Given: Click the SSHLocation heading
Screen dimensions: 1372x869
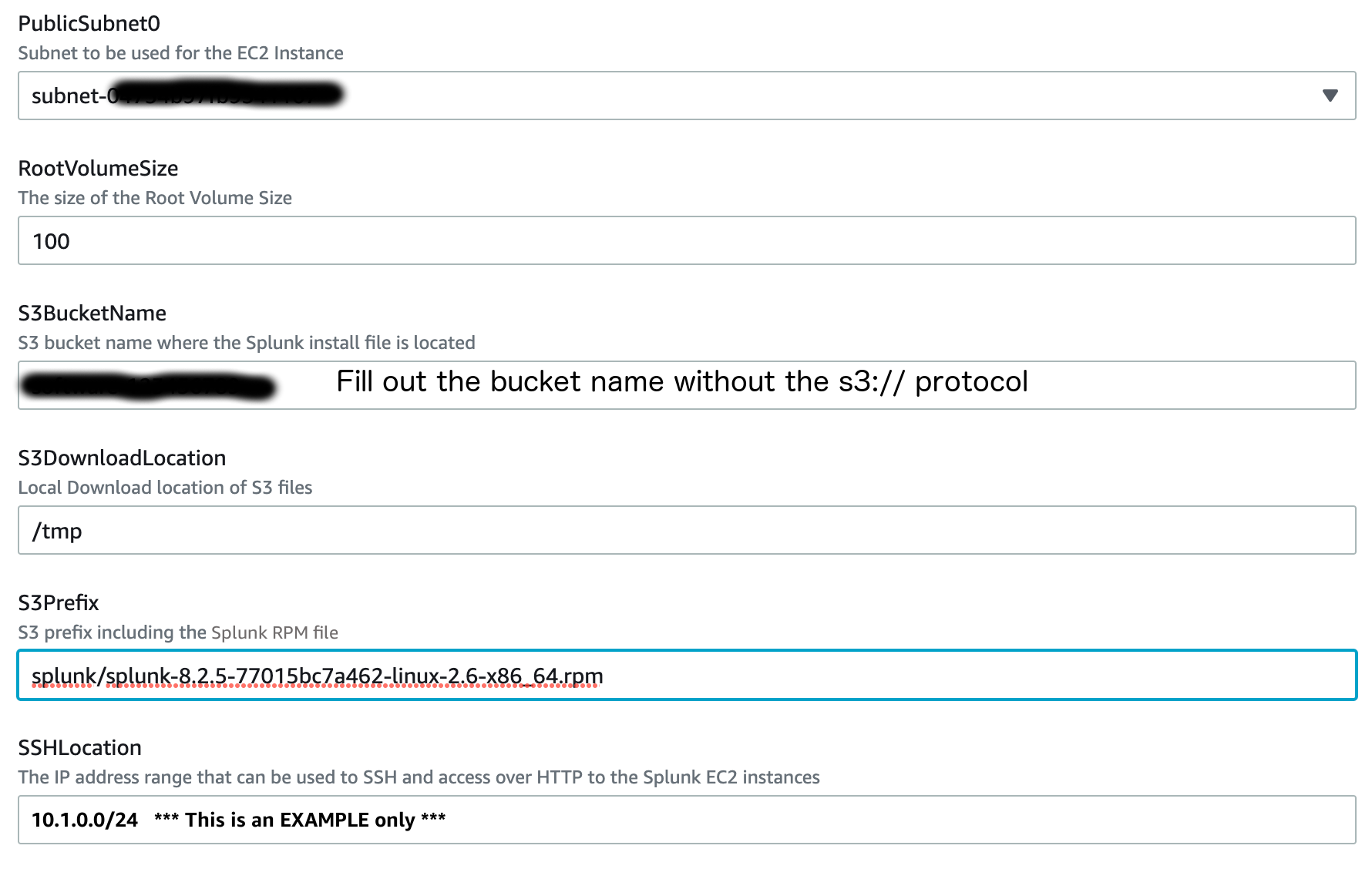Looking at the screenshot, I should (x=79, y=747).
